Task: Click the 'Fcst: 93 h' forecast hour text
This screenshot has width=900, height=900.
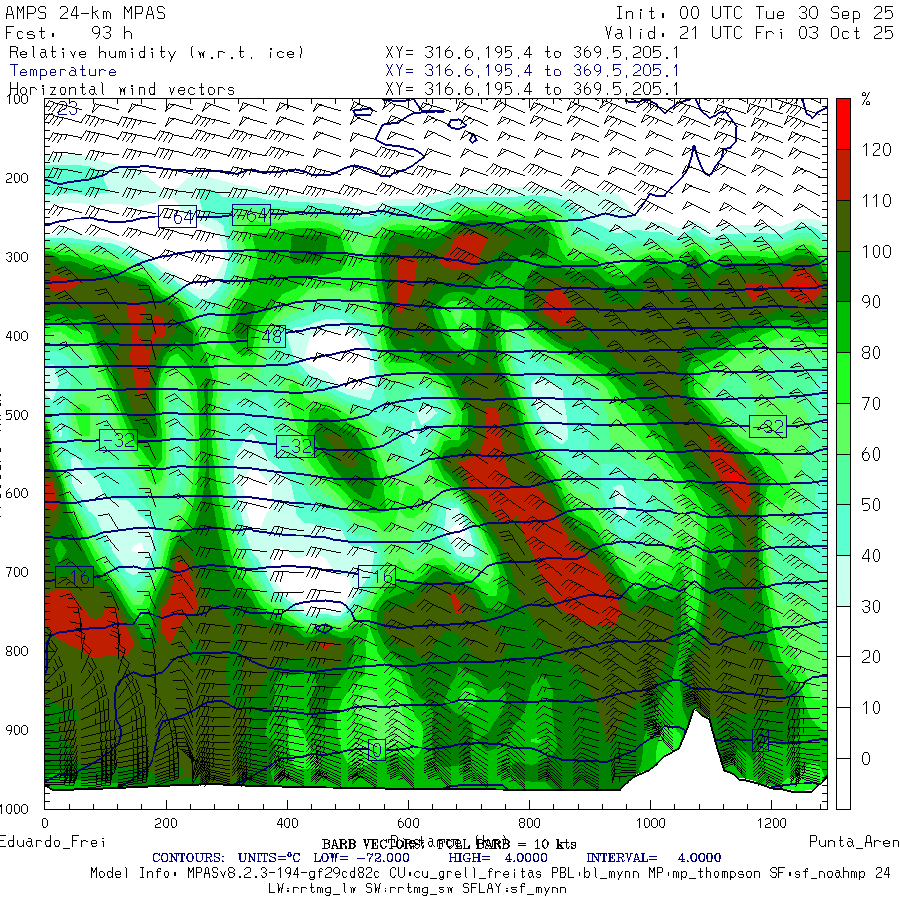Action: click(69, 33)
